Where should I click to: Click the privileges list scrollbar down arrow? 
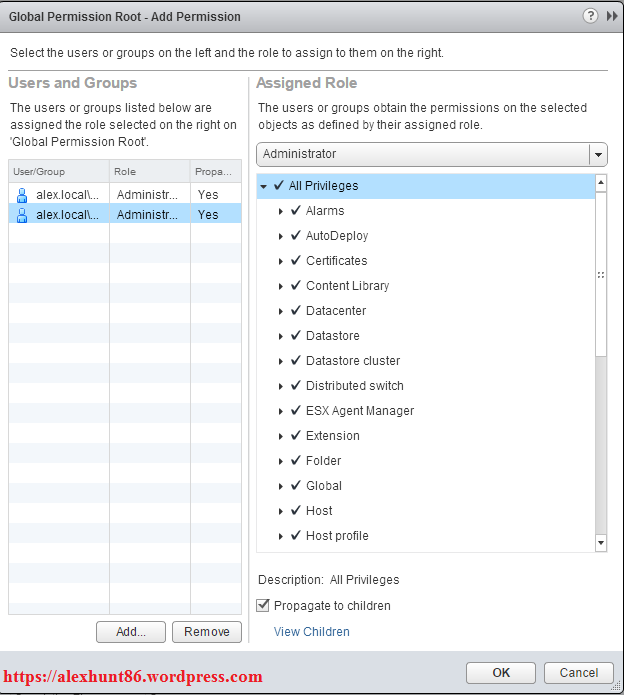point(601,542)
